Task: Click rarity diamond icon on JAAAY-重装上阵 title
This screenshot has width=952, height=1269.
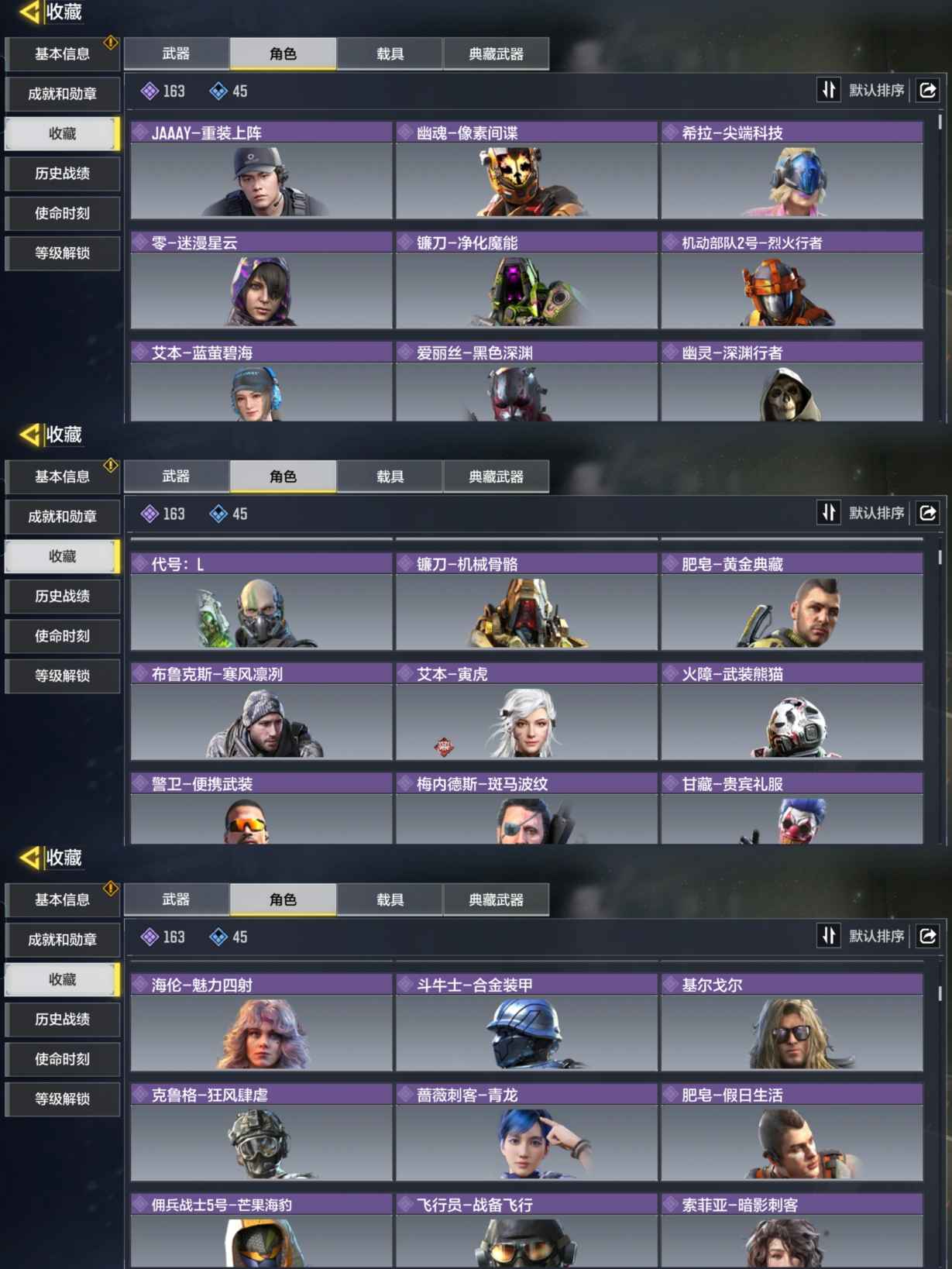Action: point(140,132)
